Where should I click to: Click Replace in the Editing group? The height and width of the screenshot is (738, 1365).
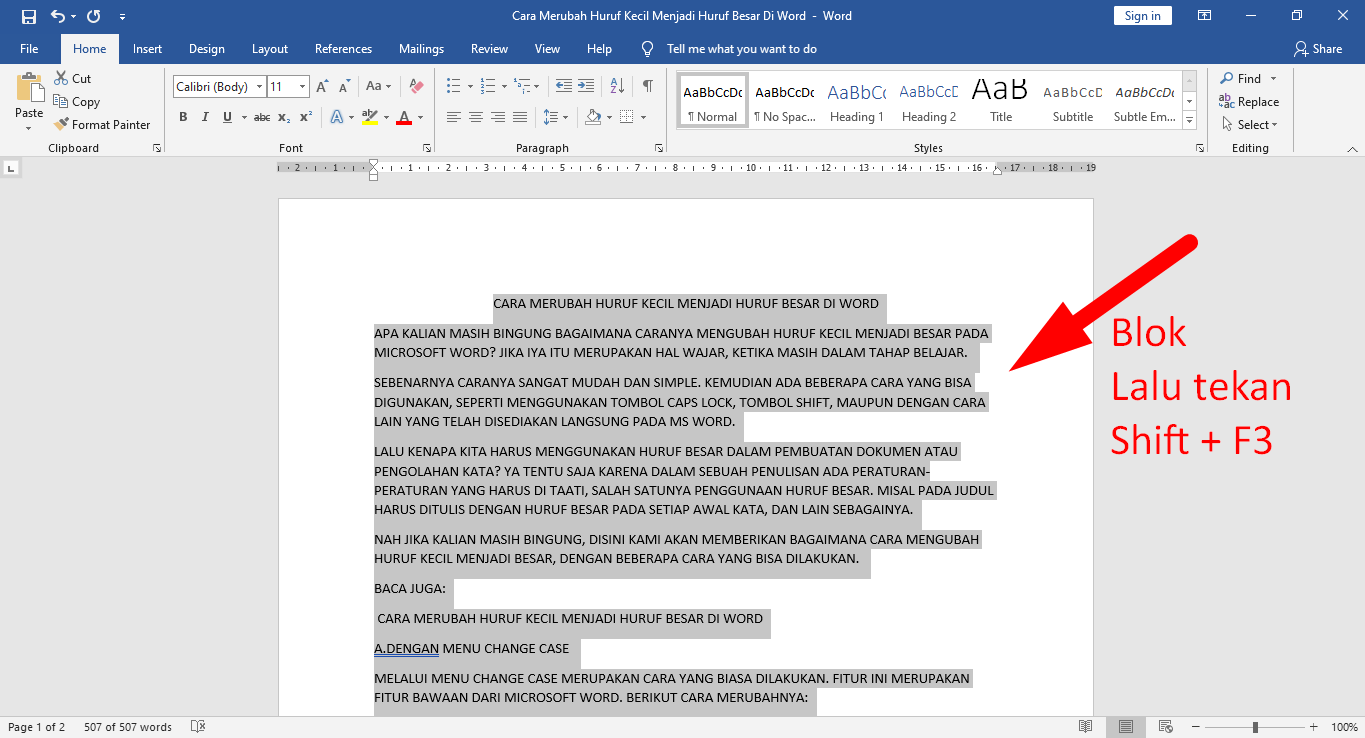(x=1249, y=101)
